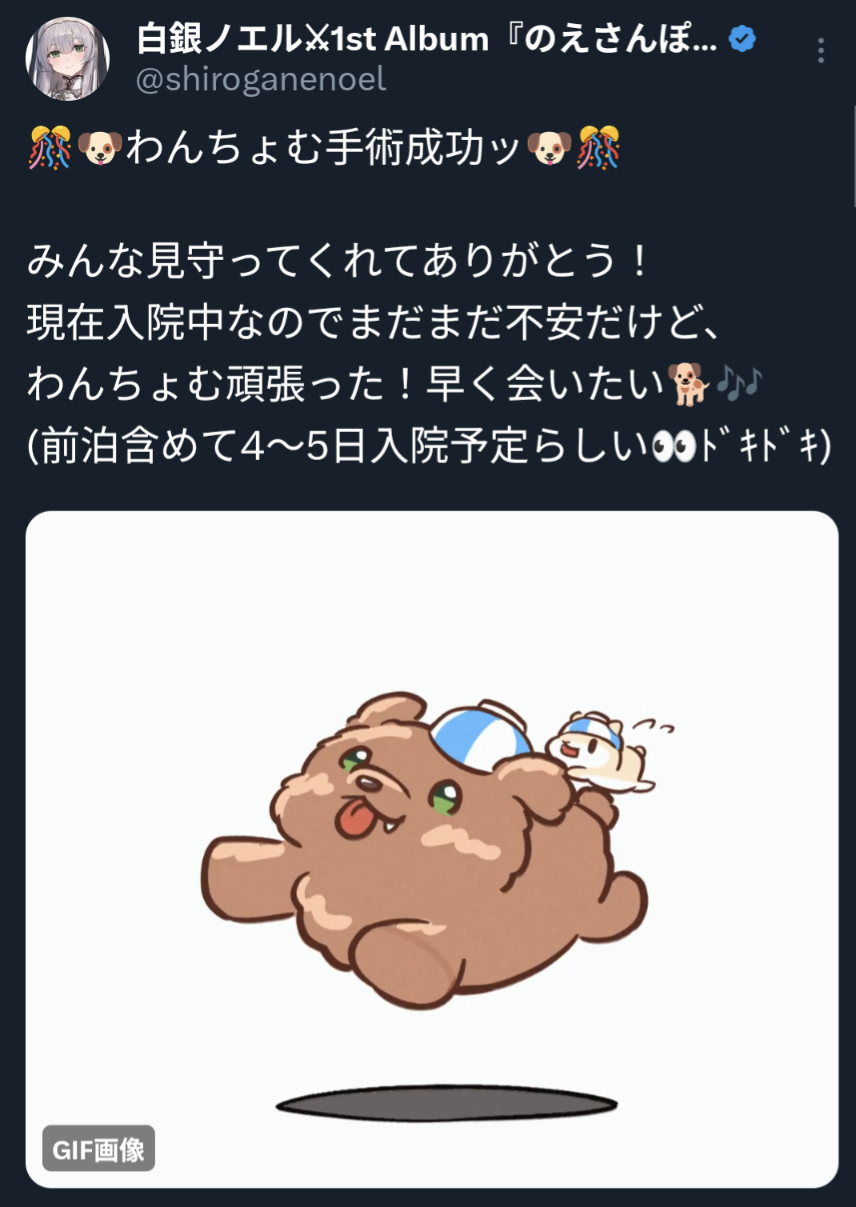Viewport: 856px width, 1207px height.
Task: Click the blue and white beach ball
Action: [477, 741]
